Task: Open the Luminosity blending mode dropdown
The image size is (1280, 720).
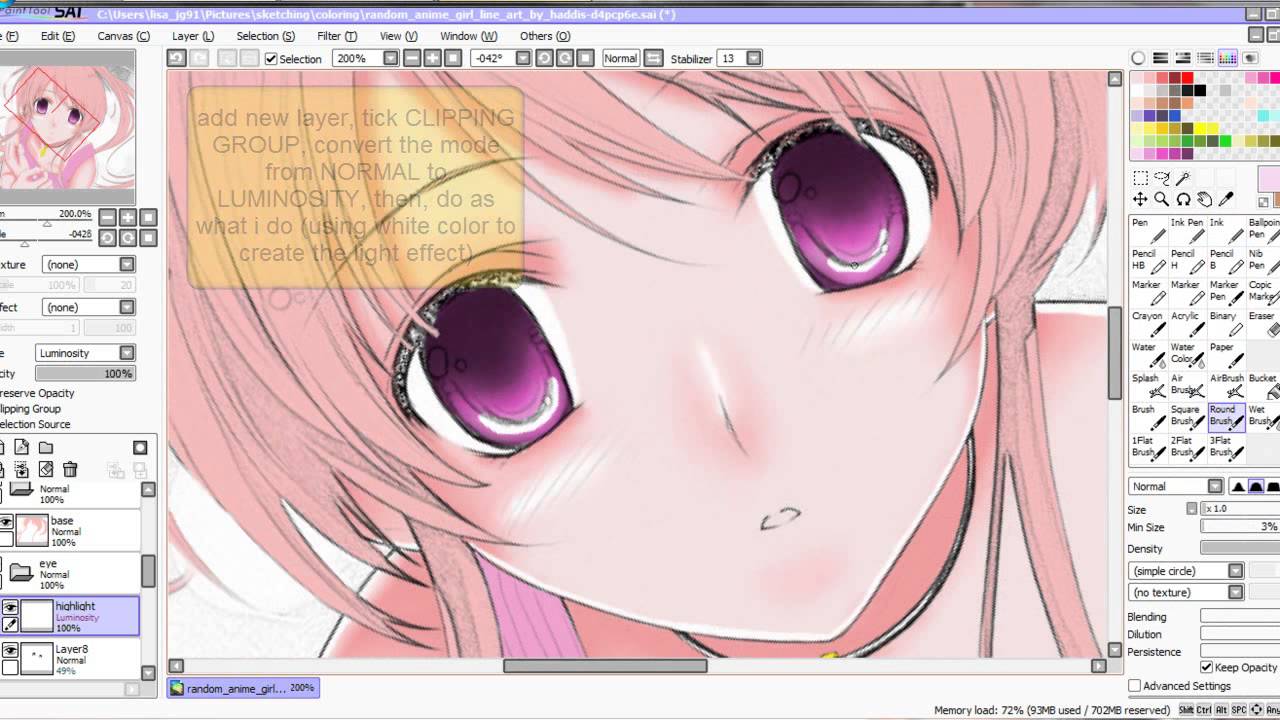Action: pos(127,353)
